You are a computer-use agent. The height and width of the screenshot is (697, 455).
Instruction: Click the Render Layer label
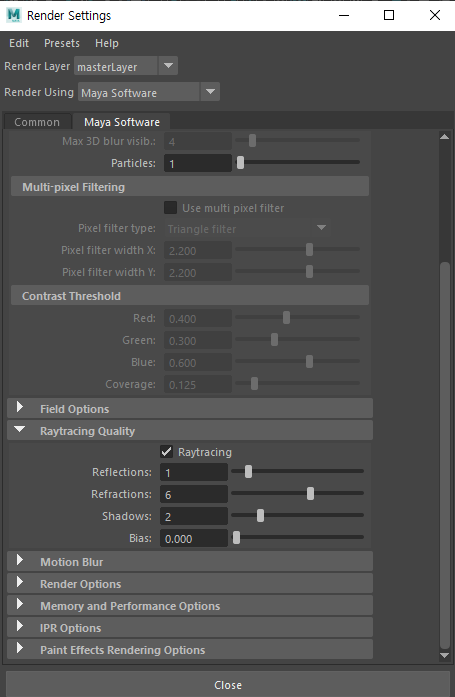coord(37,66)
